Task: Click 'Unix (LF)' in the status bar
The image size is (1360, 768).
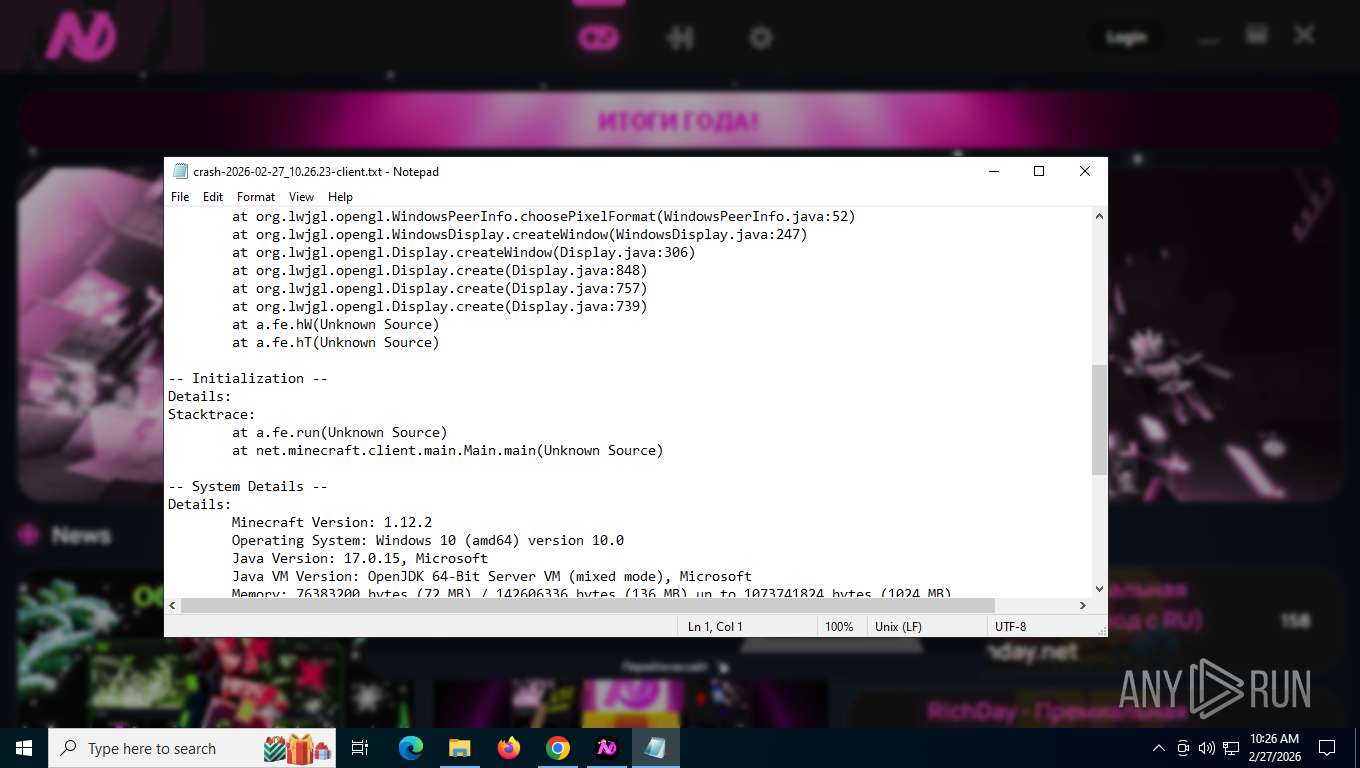Action: coord(898,627)
